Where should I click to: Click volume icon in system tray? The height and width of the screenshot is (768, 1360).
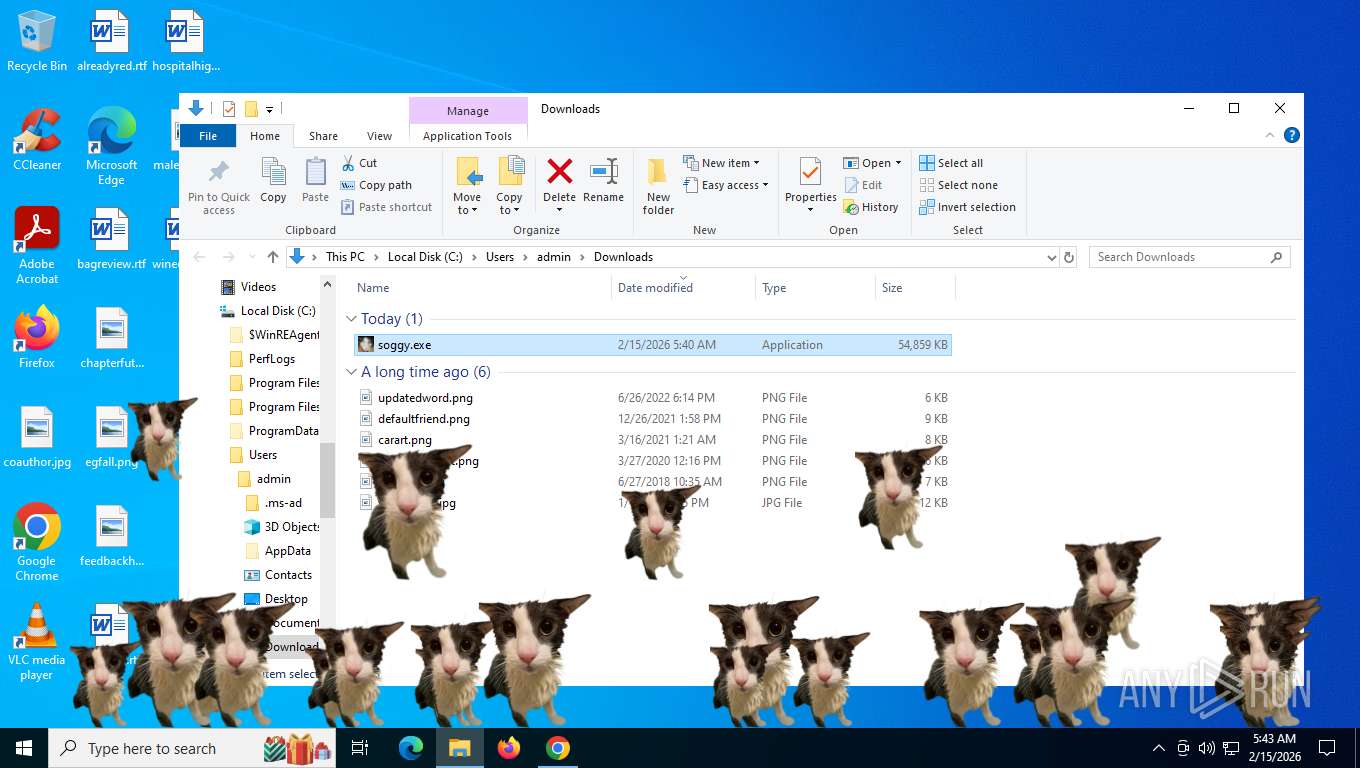click(1206, 748)
